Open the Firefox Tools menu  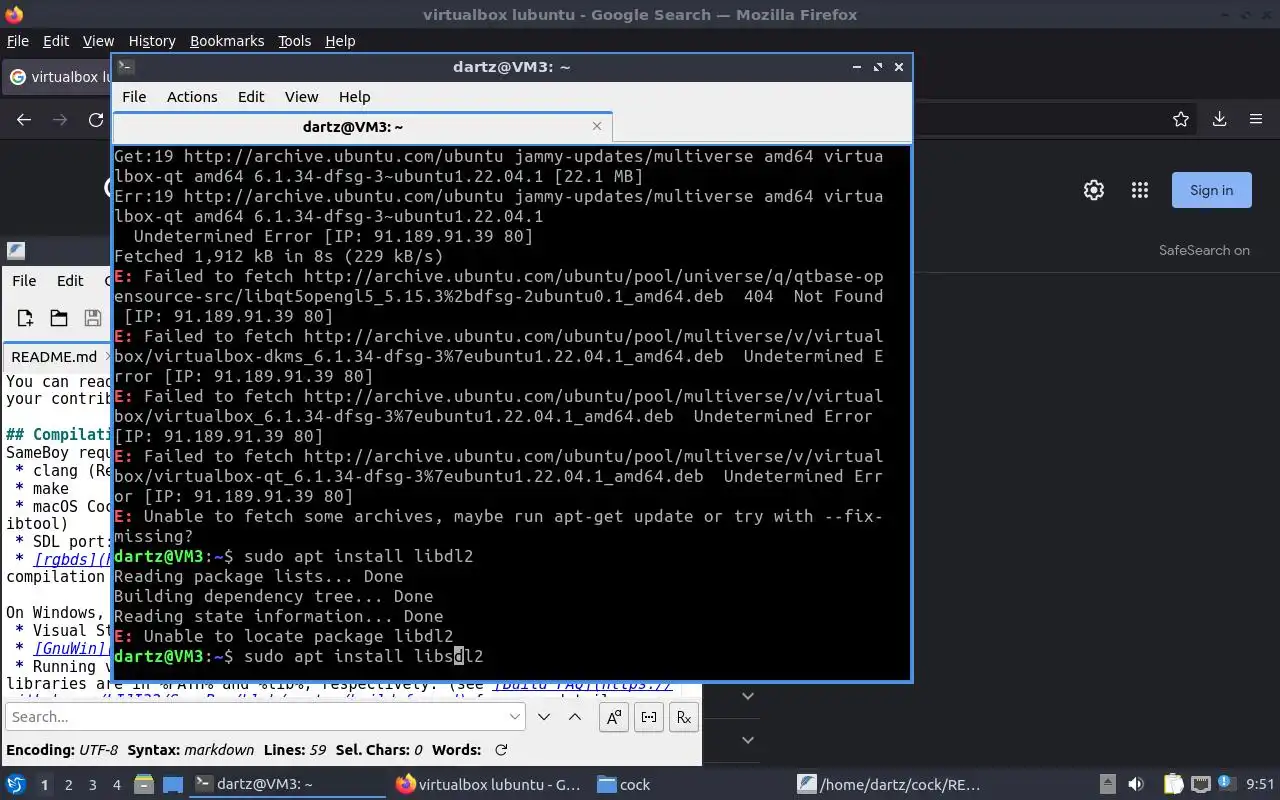click(294, 41)
